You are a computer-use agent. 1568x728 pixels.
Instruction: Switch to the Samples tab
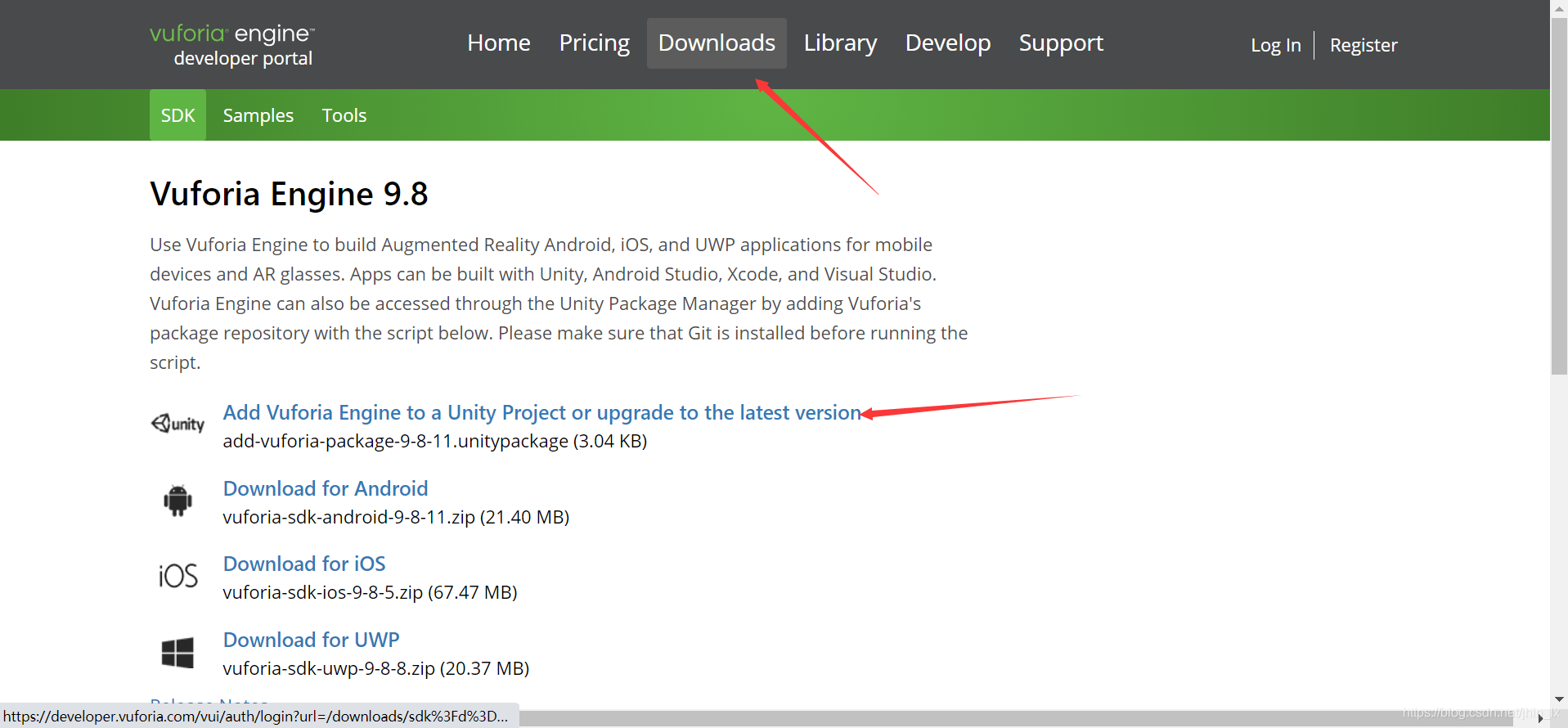[x=258, y=115]
